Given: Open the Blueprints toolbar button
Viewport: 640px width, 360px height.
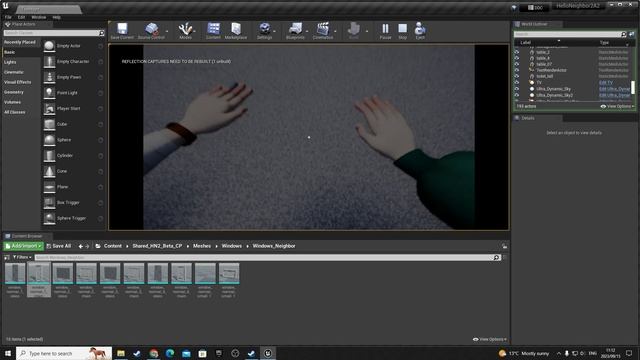Looking at the screenshot, I should click(295, 31).
